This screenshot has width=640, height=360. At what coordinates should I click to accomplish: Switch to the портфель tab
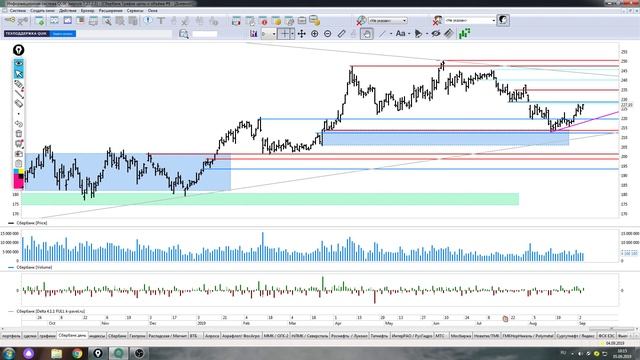(x=11, y=336)
